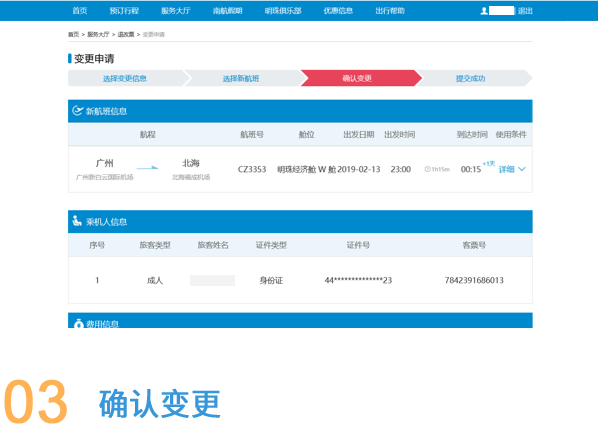This screenshot has height=424, width=598.
Task: Open the 首页 navigation menu item
Action: click(80, 11)
